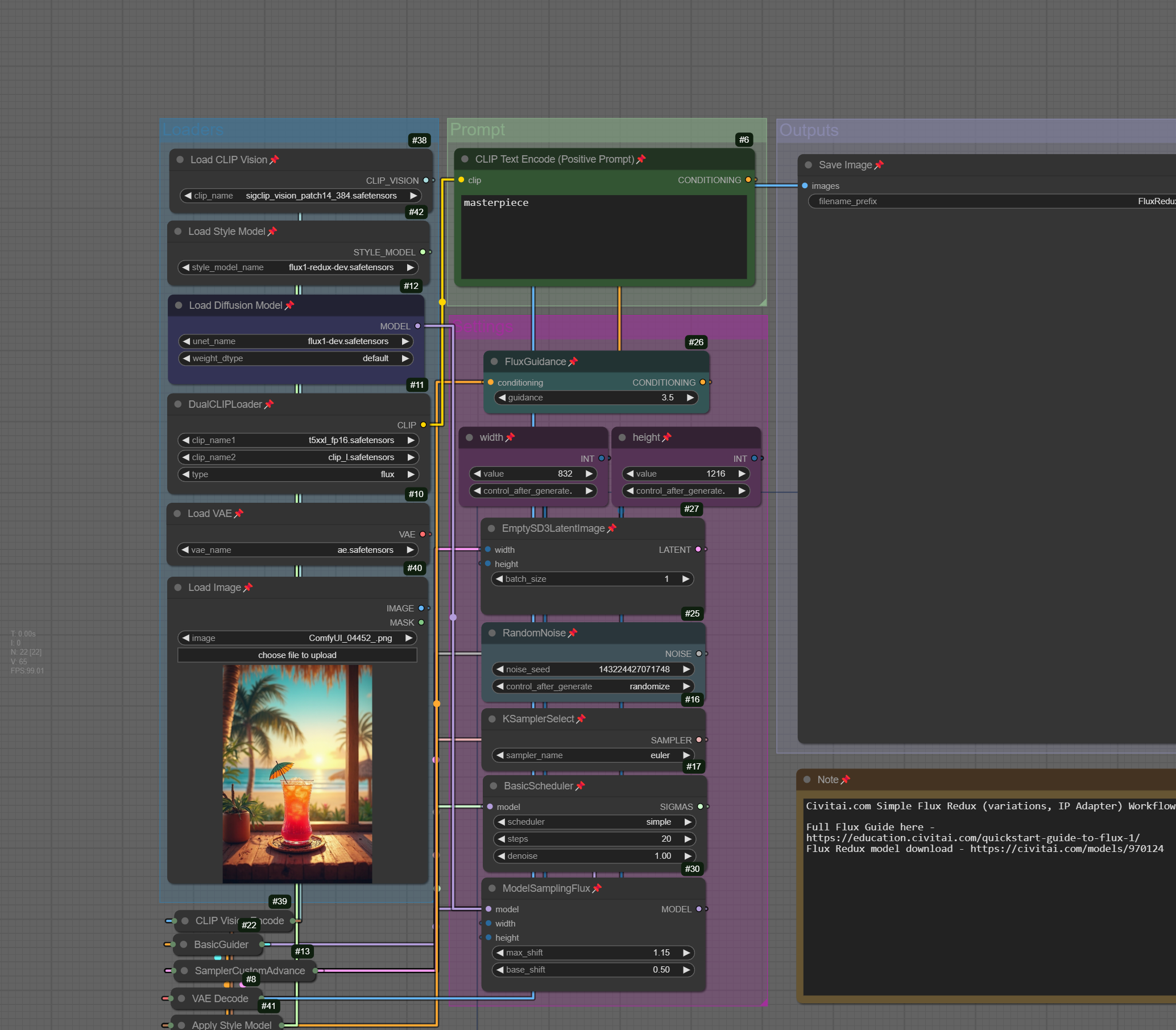Screen dimensions: 1176x1030
Task: Click pin icon on Load CLIP Vision node
Action: pyautogui.click(x=274, y=160)
